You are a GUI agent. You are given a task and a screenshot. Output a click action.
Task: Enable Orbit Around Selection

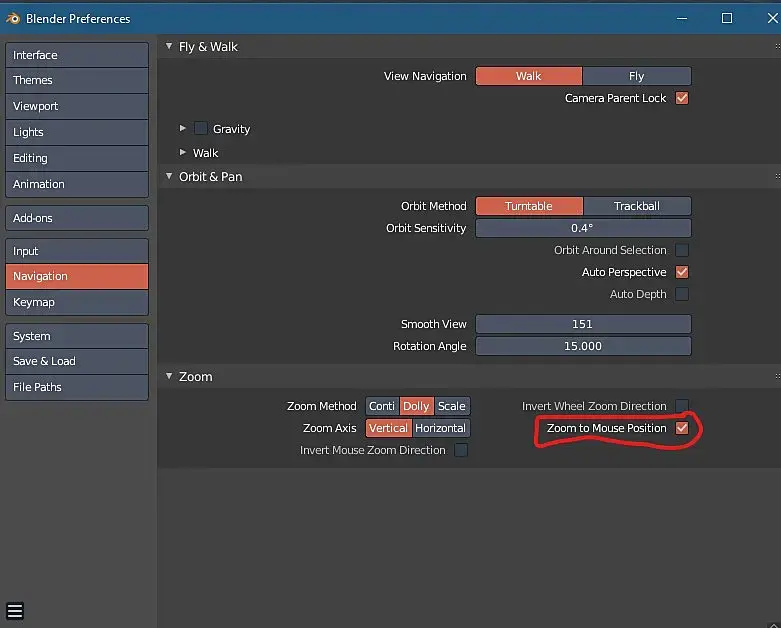[682, 250]
